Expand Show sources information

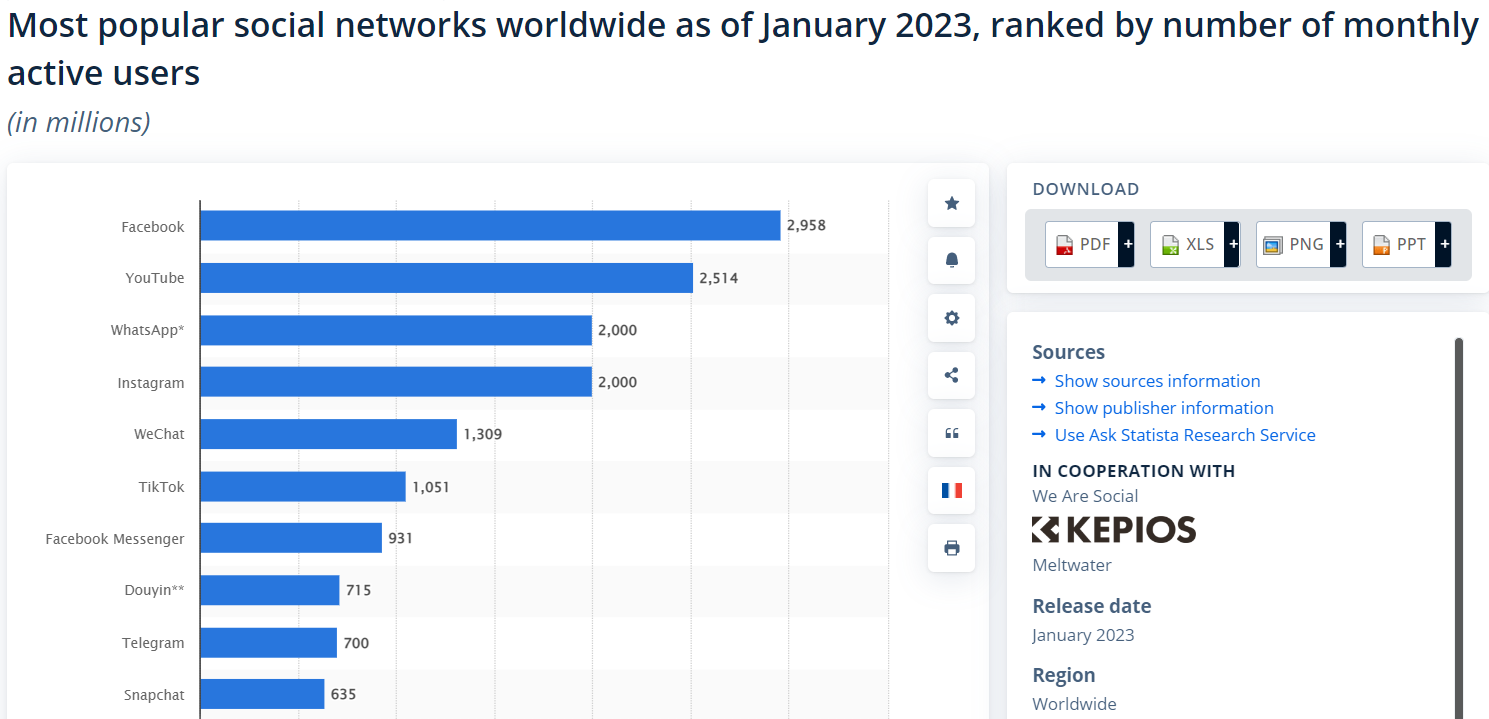point(1157,381)
